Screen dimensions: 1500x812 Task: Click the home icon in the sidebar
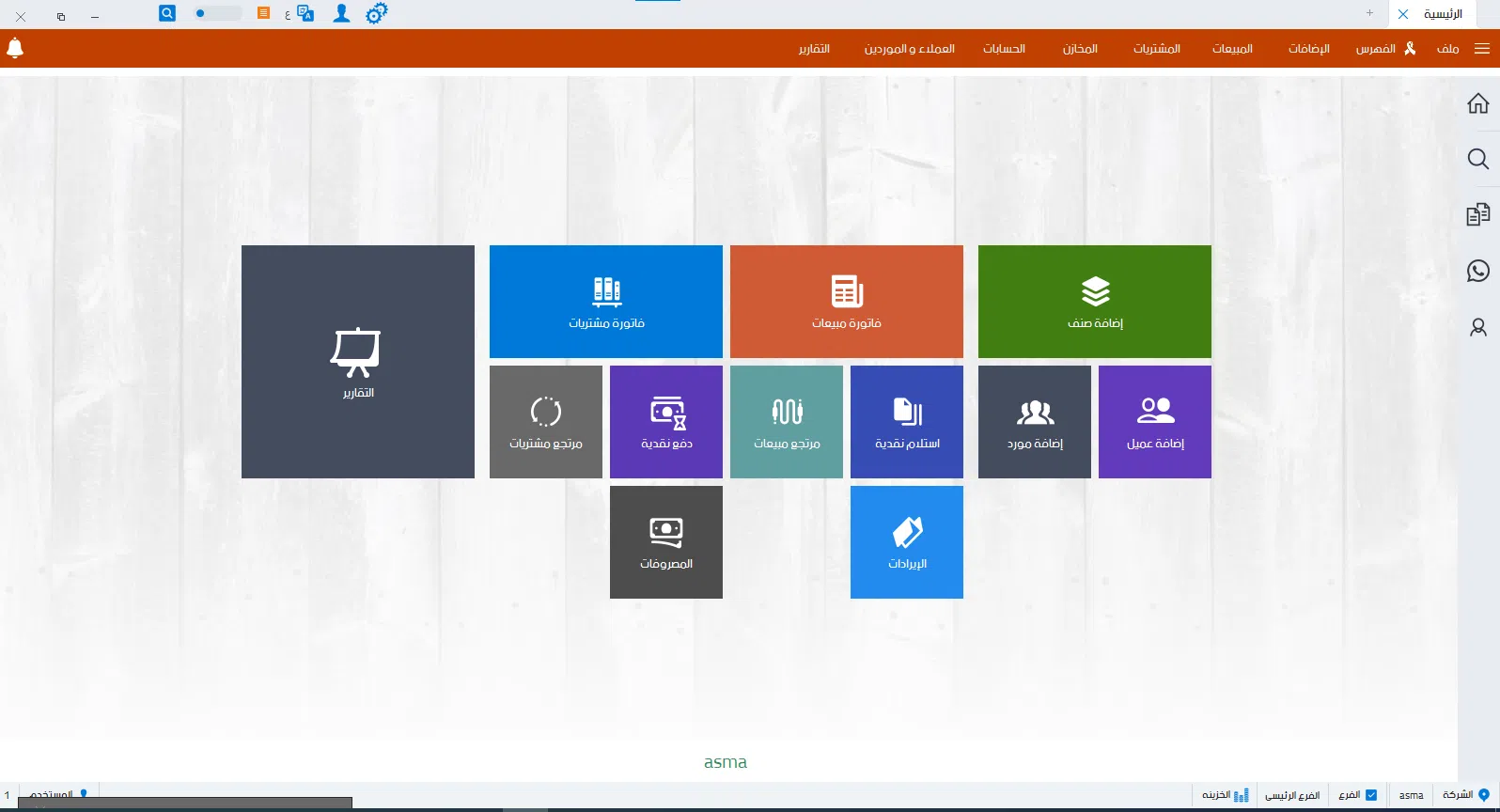click(x=1477, y=103)
